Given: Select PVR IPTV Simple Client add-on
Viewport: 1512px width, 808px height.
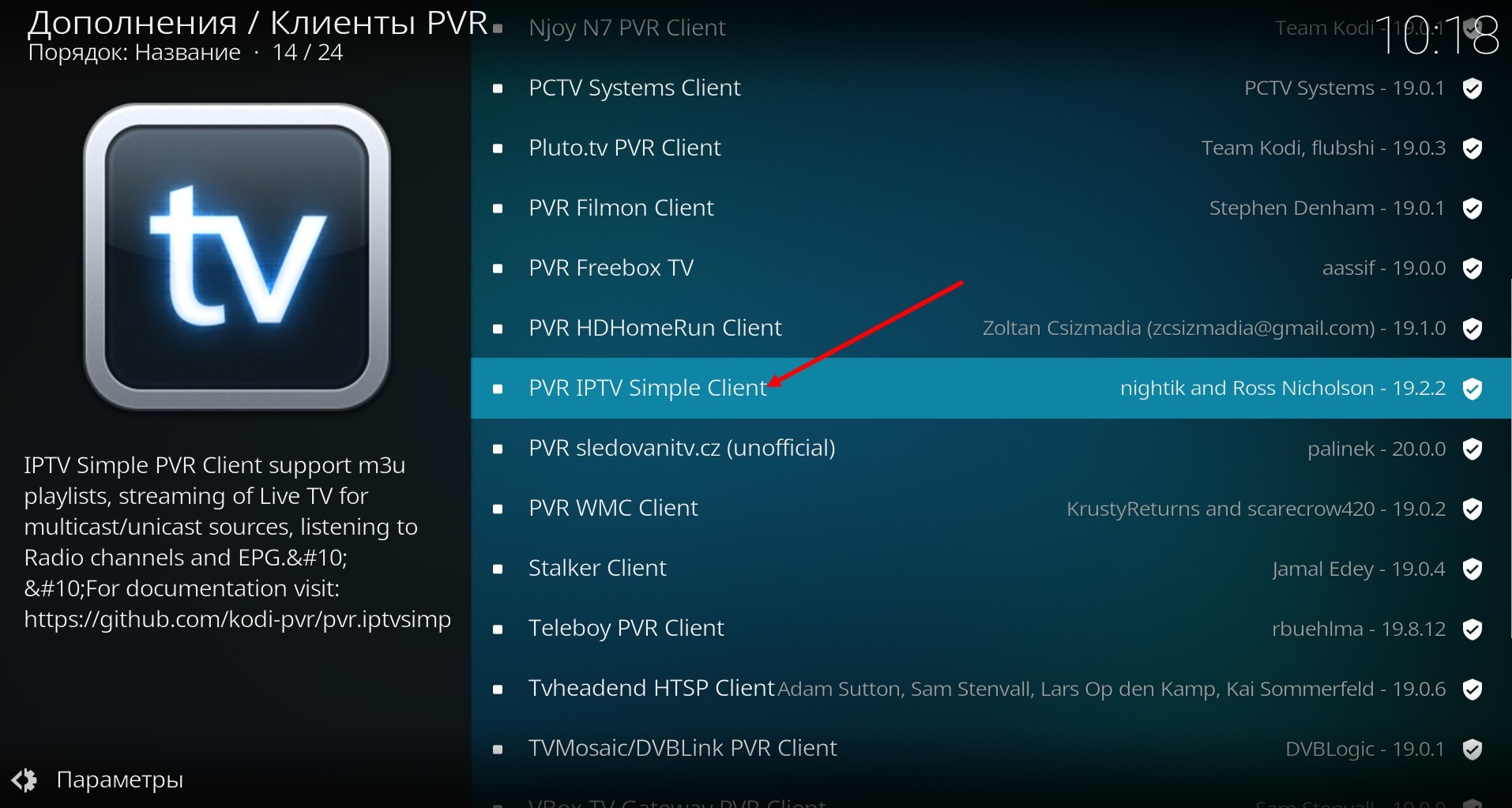Looking at the screenshot, I should 991,388.
